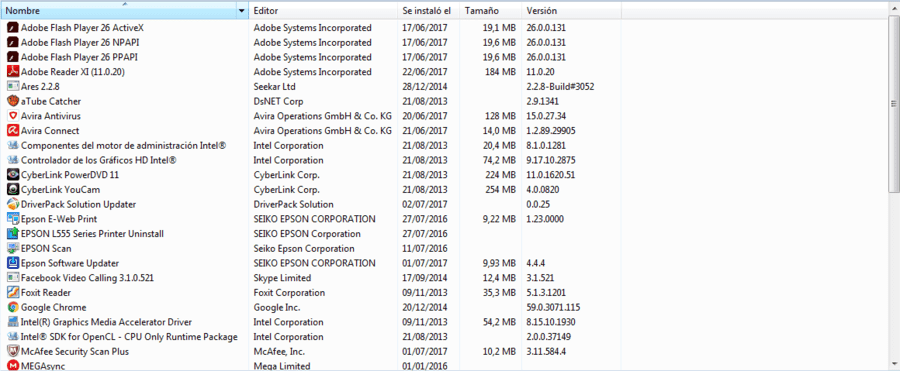Click install date 28/12/2014
900x371 pixels.
tap(425, 87)
